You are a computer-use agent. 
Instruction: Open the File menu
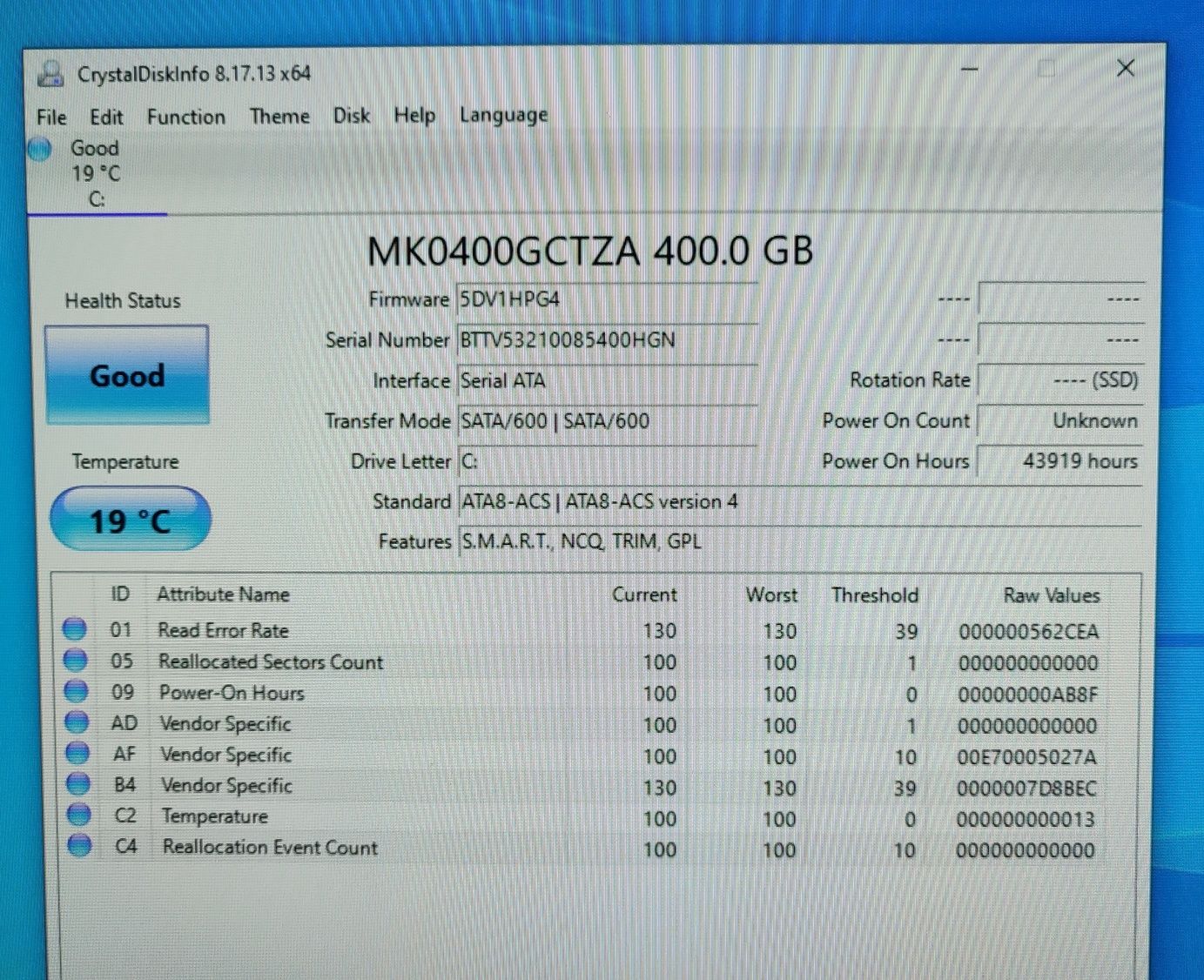click(x=51, y=117)
